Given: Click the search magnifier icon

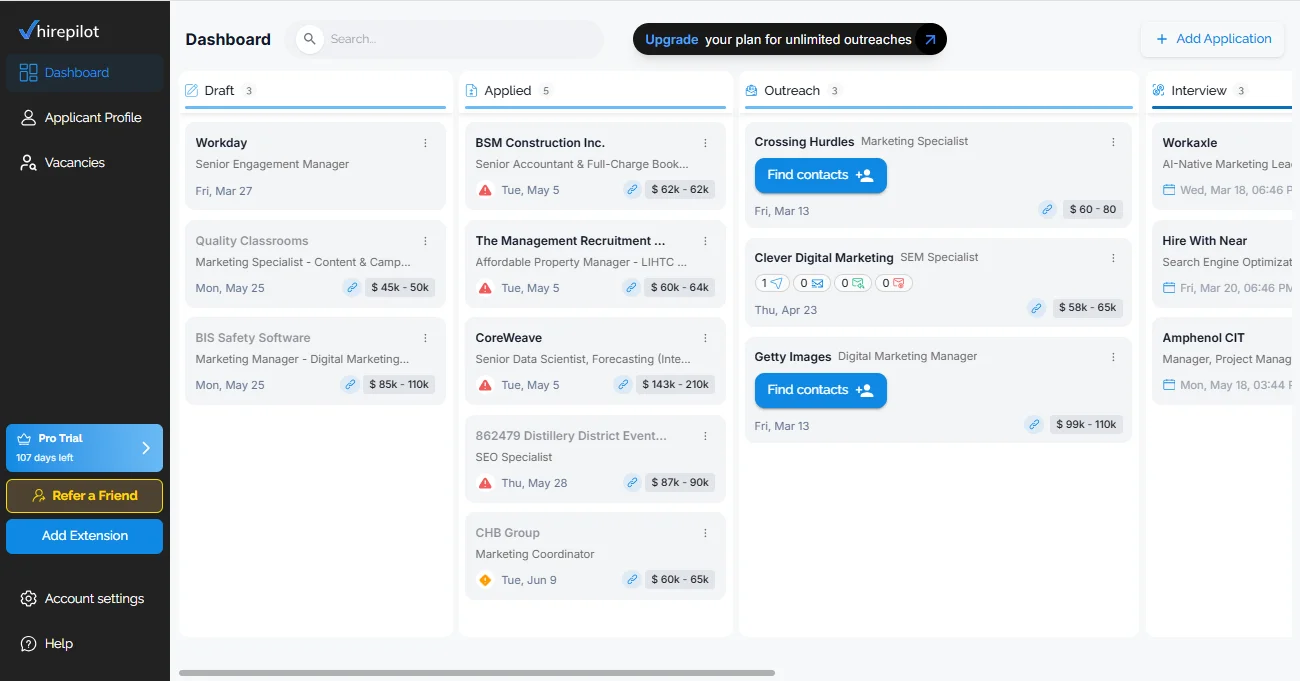Looking at the screenshot, I should pos(310,39).
